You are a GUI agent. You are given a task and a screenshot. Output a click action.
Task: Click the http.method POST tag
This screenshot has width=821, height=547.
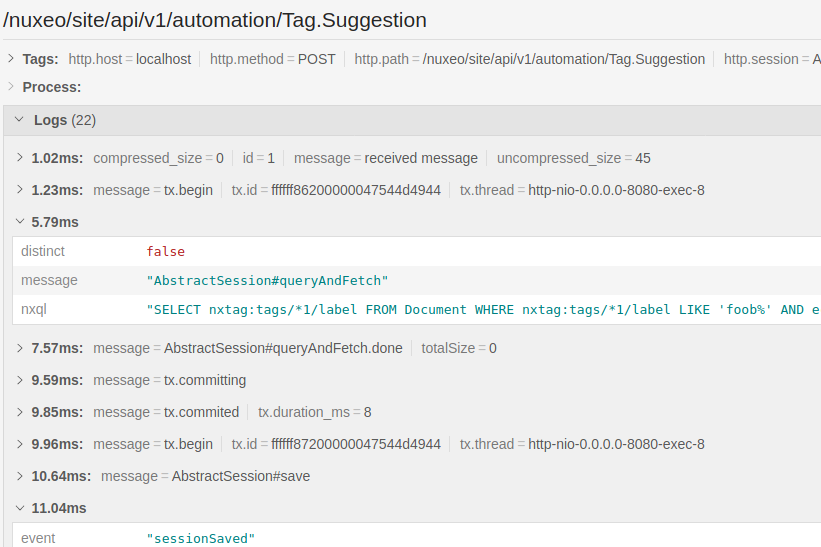[x=272, y=59]
